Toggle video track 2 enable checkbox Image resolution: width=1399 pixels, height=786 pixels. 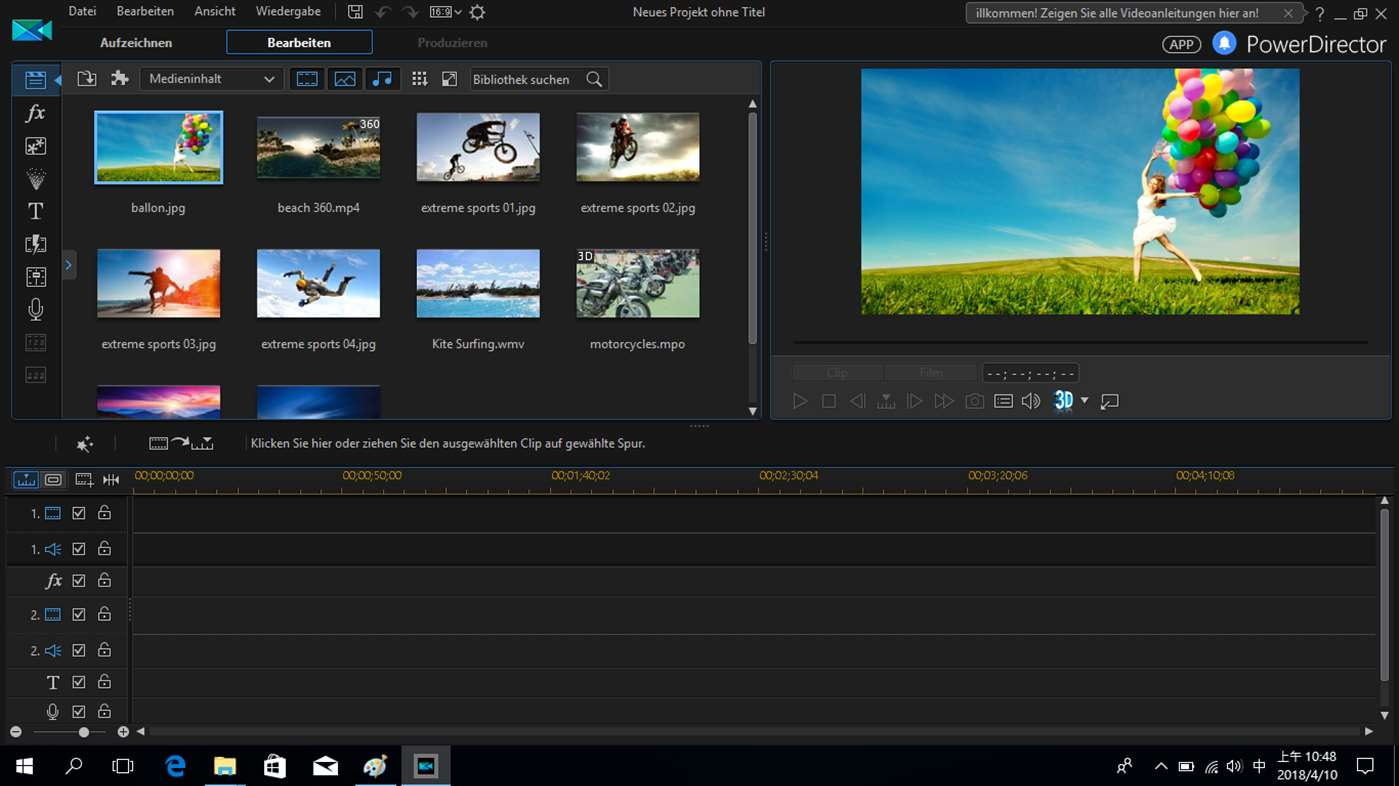point(79,615)
